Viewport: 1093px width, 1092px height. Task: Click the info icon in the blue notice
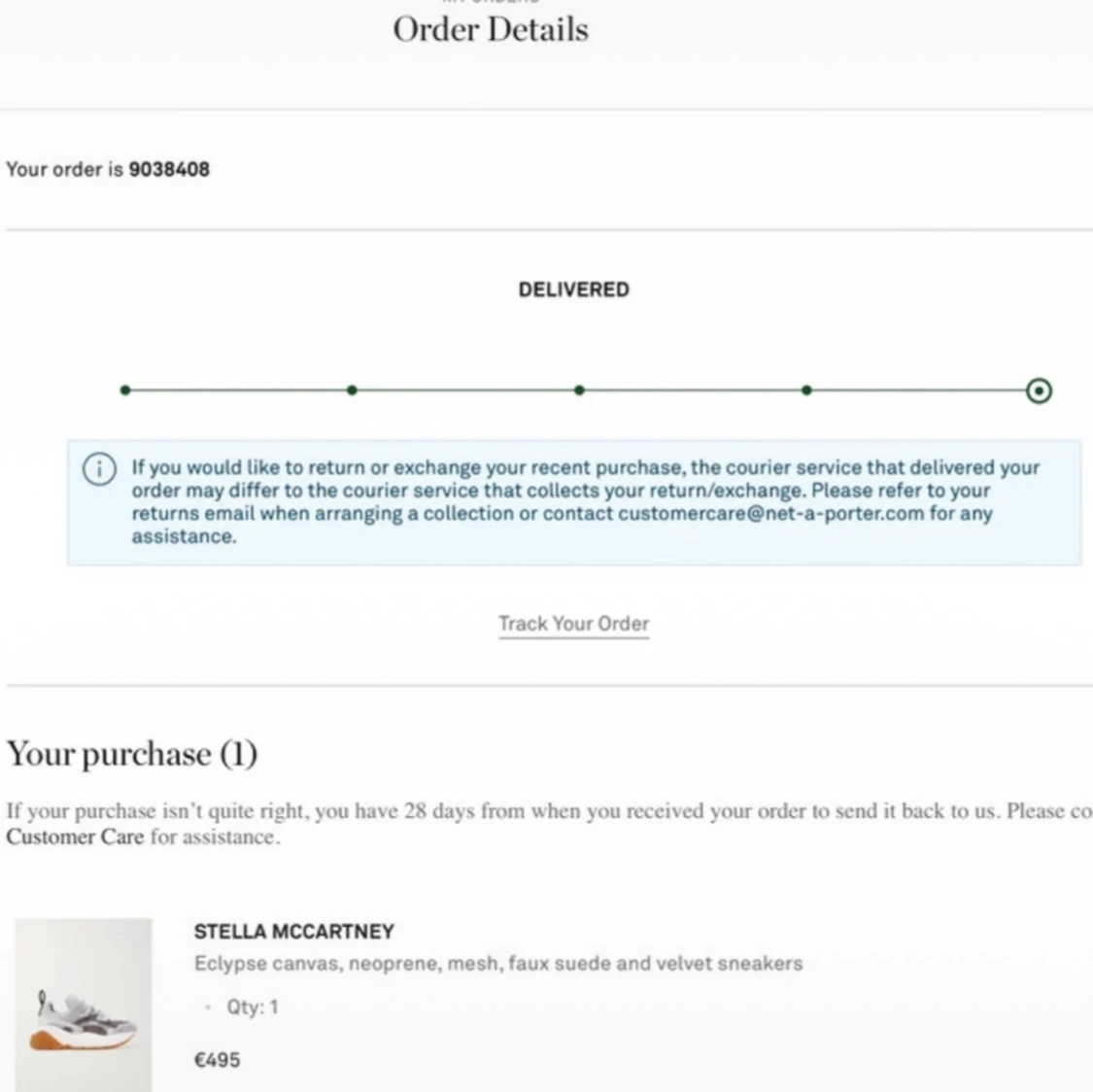pyautogui.click(x=99, y=468)
